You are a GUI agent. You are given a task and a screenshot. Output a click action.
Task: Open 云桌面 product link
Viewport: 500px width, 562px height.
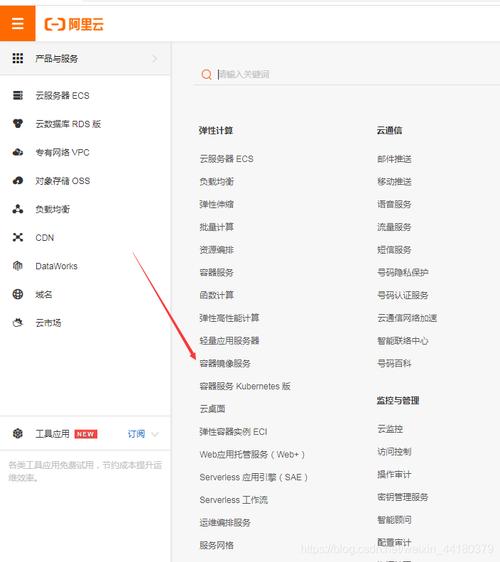click(212, 409)
